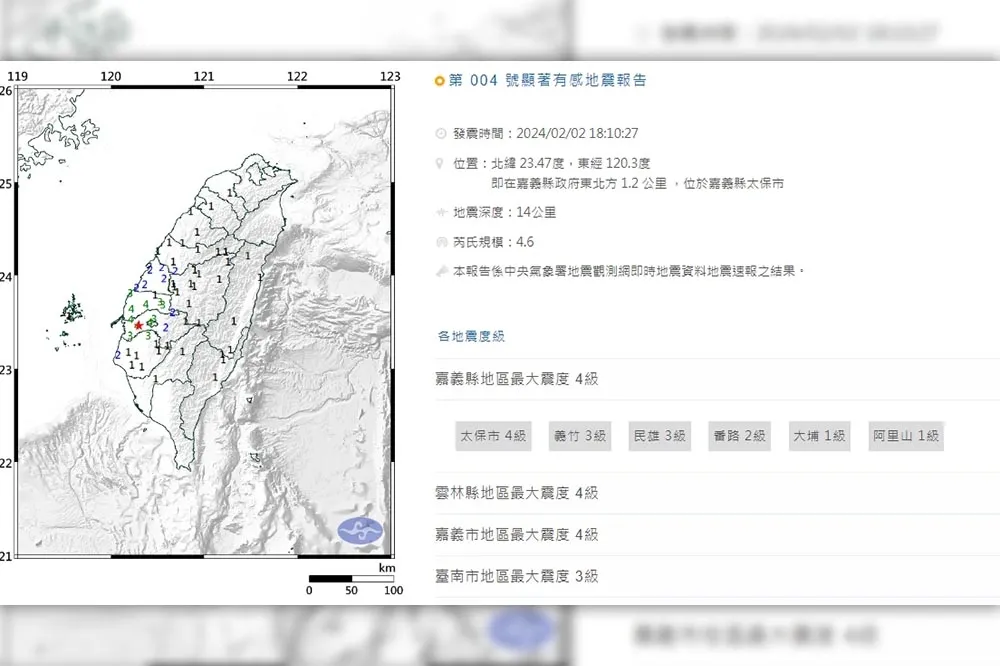
Task: Select the 番路 2級 intensity tag
Action: (739, 436)
